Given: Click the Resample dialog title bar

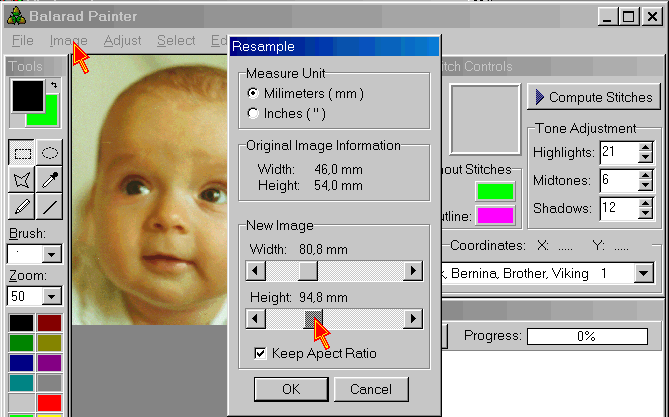Looking at the screenshot, I should (x=334, y=46).
